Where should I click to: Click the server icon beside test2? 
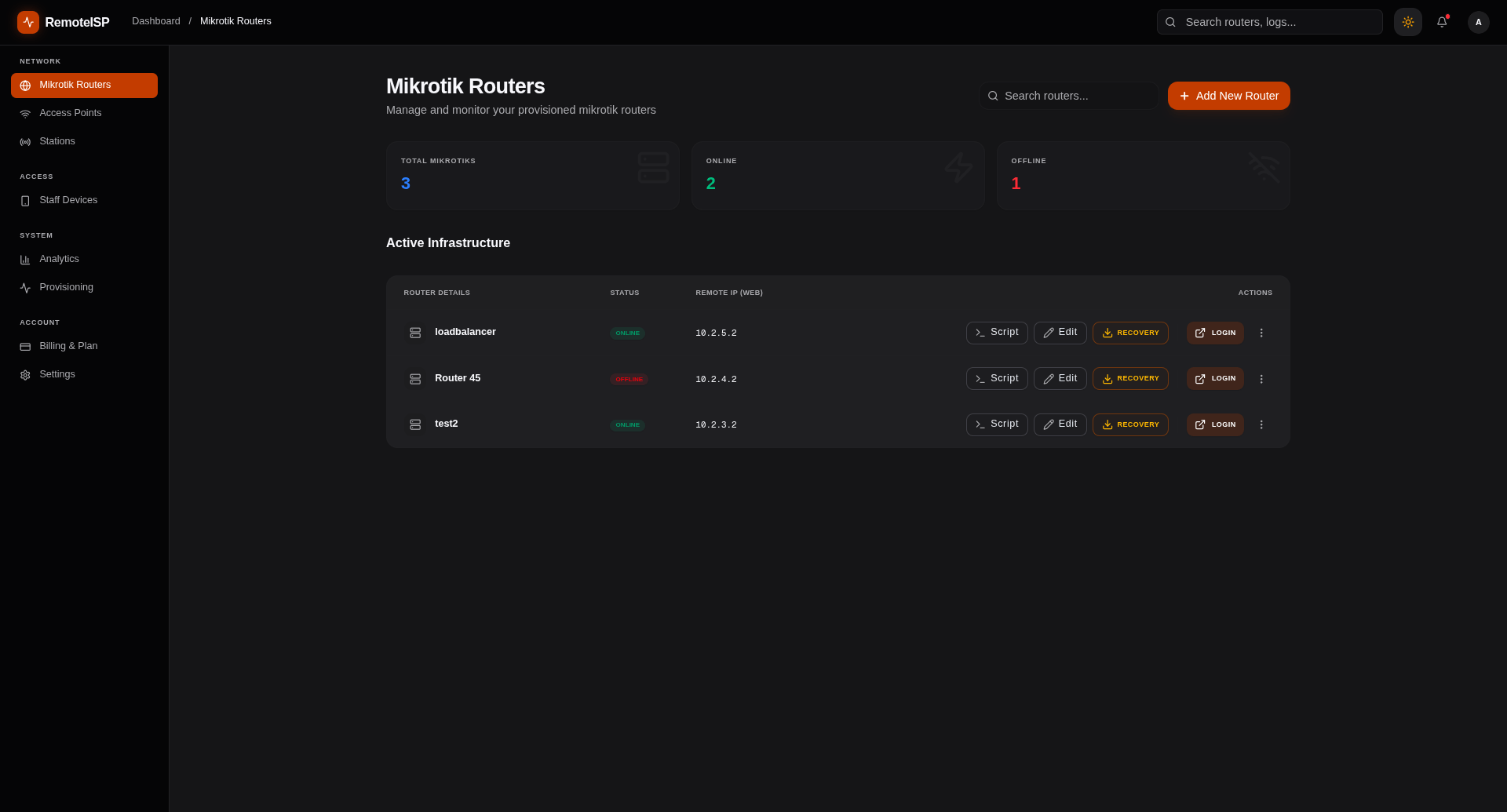(415, 424)
